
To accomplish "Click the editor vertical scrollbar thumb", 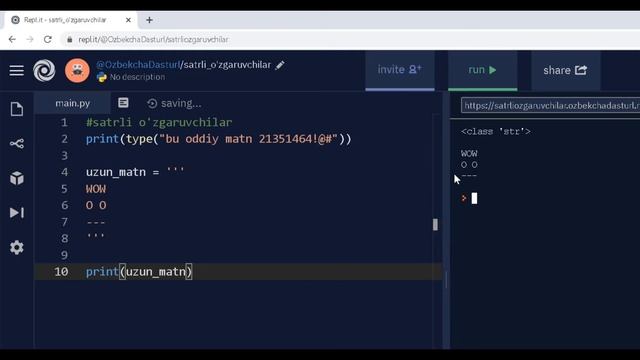I will pos(435,224).
